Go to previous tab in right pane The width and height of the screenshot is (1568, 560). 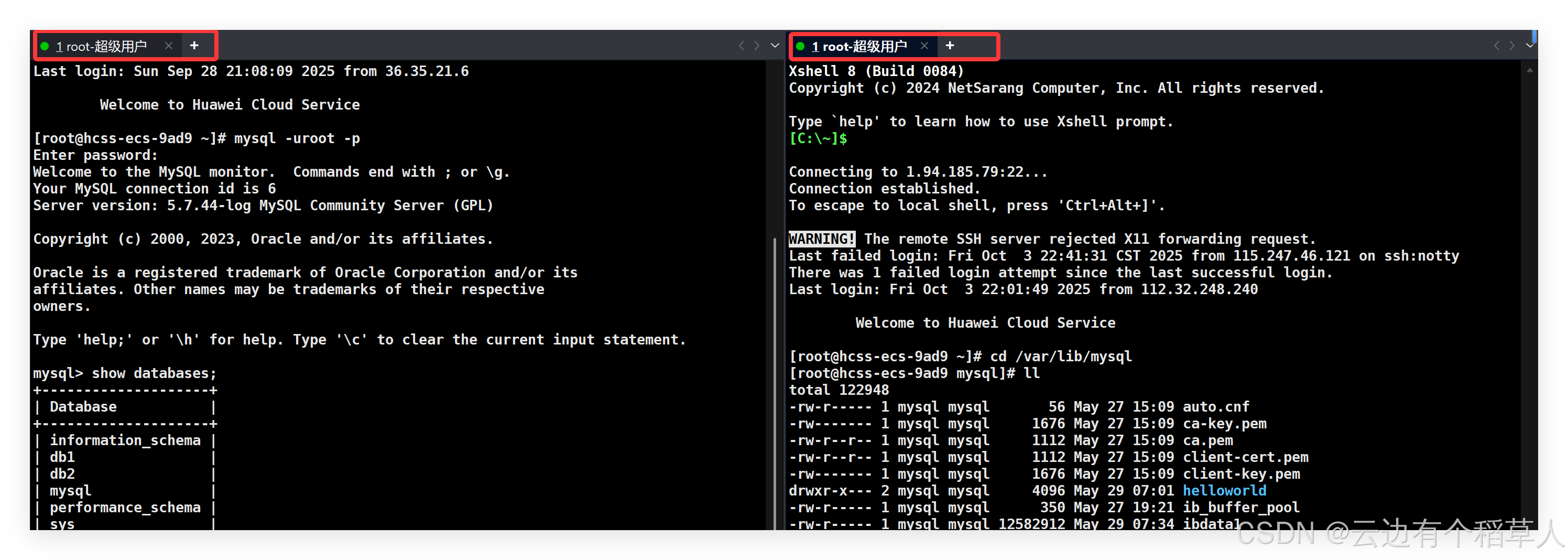click(x=1497, y=46)
